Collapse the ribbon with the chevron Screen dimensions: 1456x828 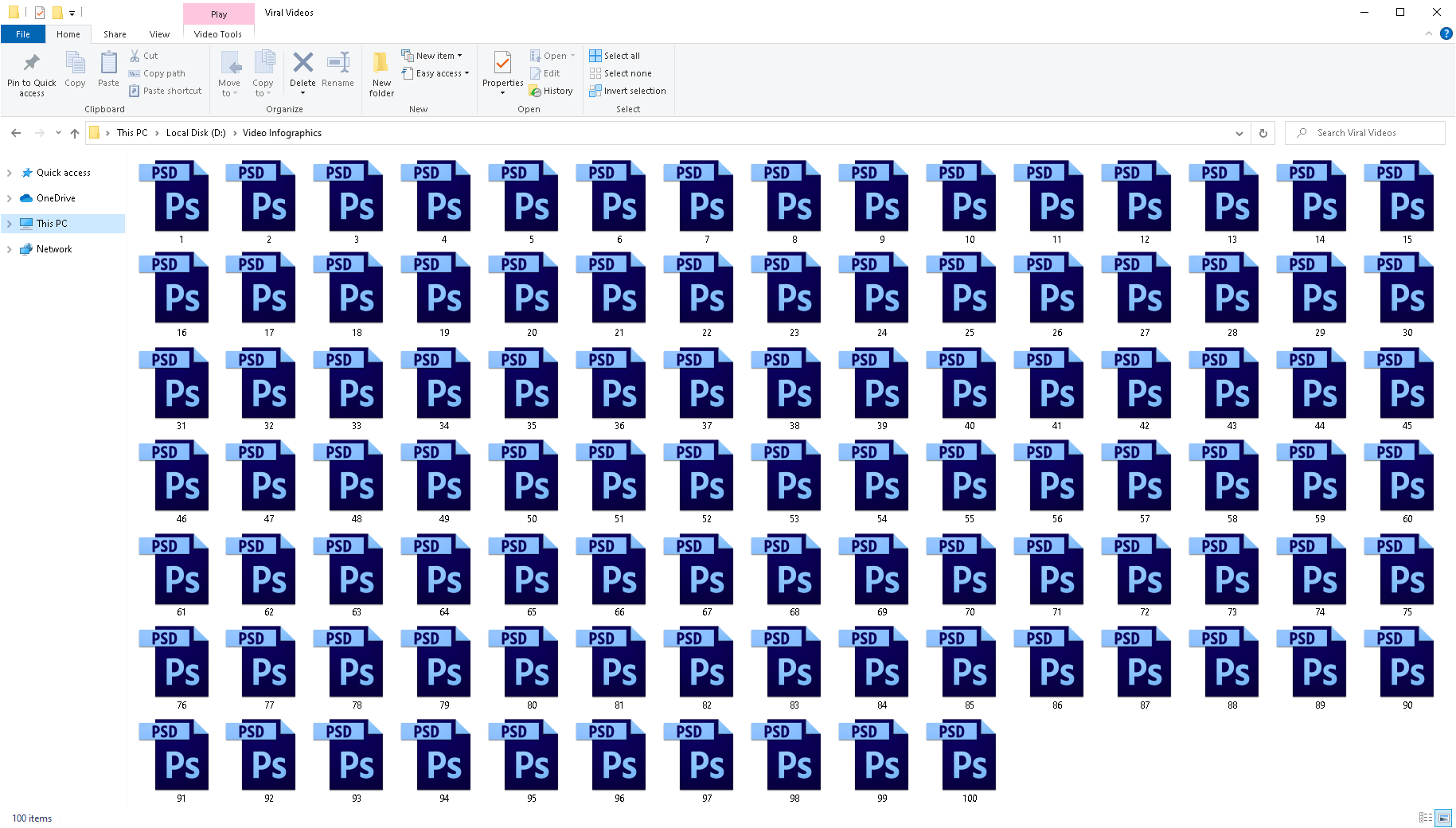[x=1429, y=33]
